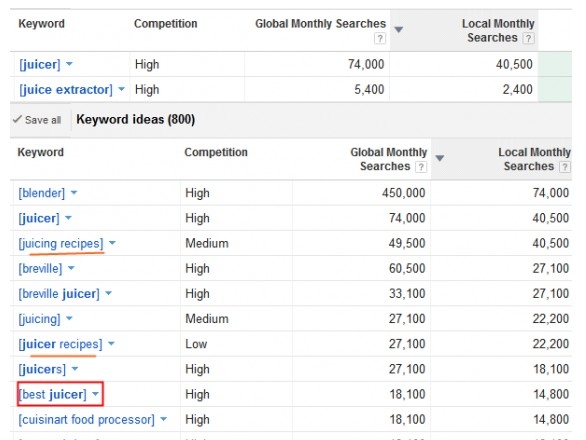Sort by Keyword column in top table
The width and height of the screenshot is (586, 440).
(41, 24)
